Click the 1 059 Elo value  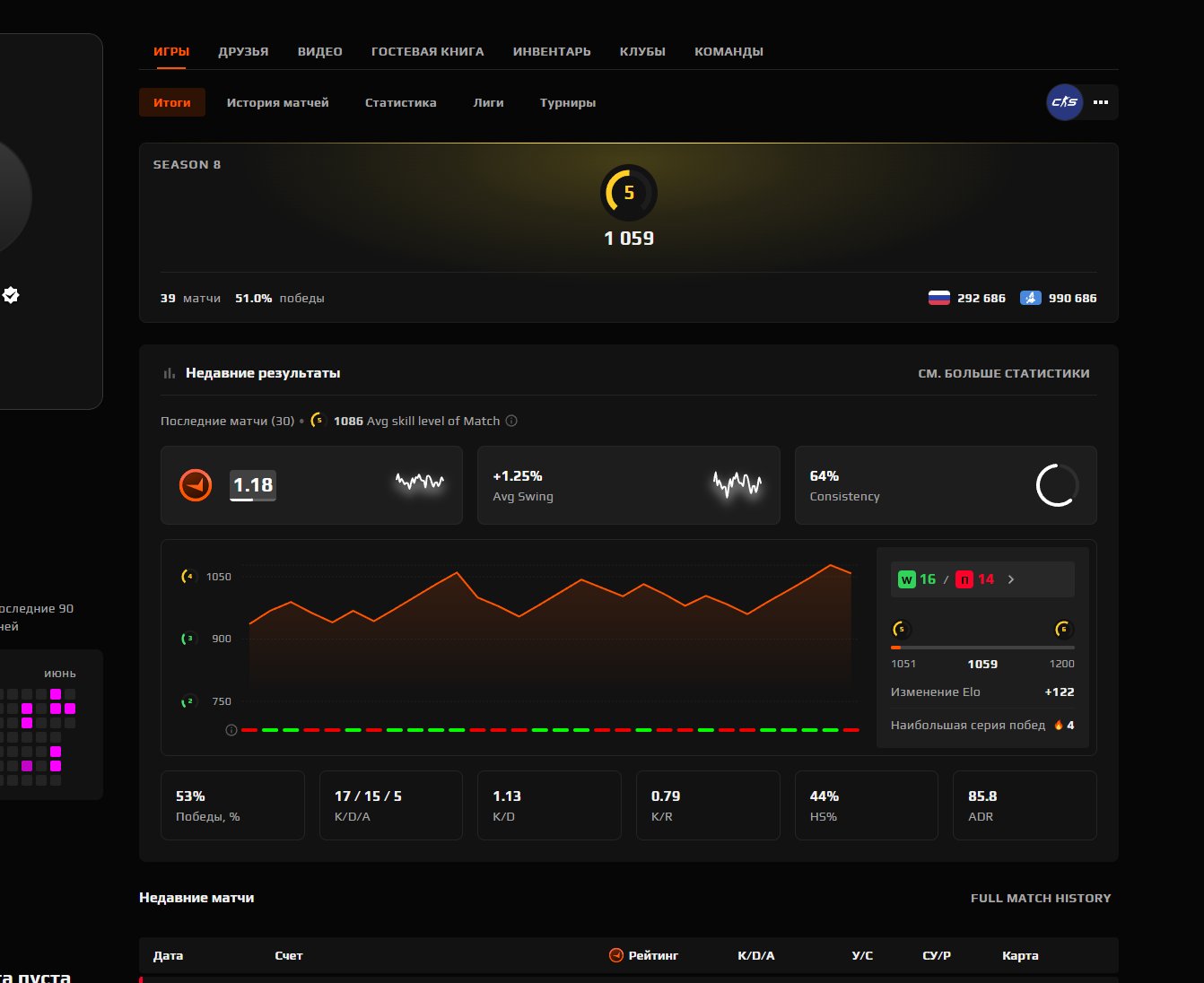coord(629,239)
